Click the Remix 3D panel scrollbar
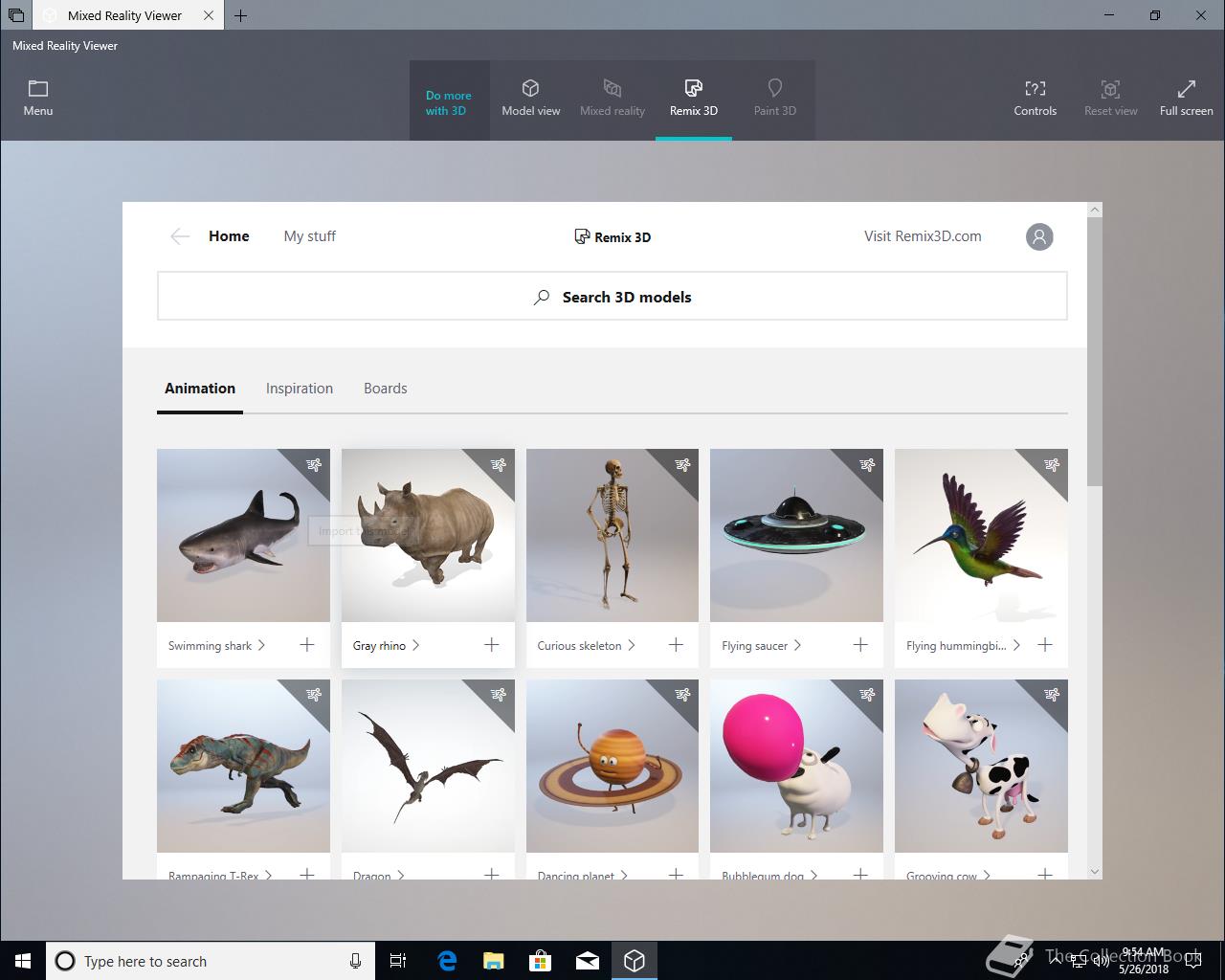This screenshot has height=980, width=1225. [1095, 351]
